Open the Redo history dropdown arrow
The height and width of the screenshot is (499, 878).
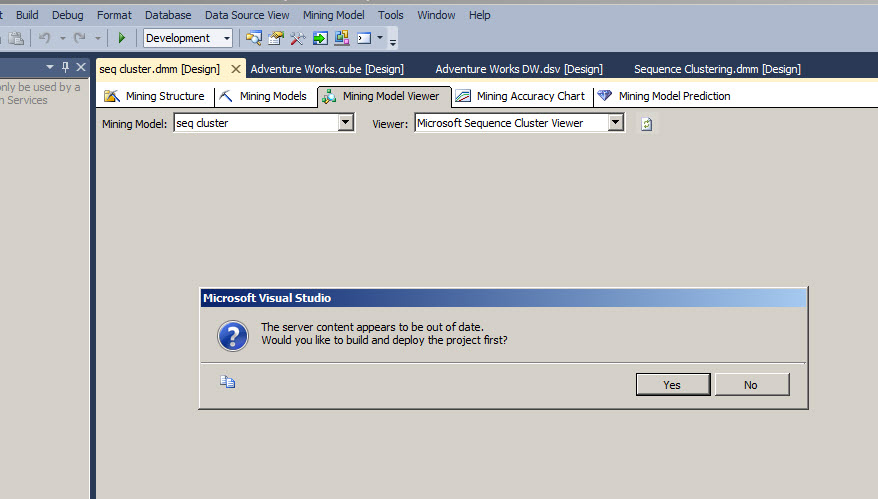97,38
